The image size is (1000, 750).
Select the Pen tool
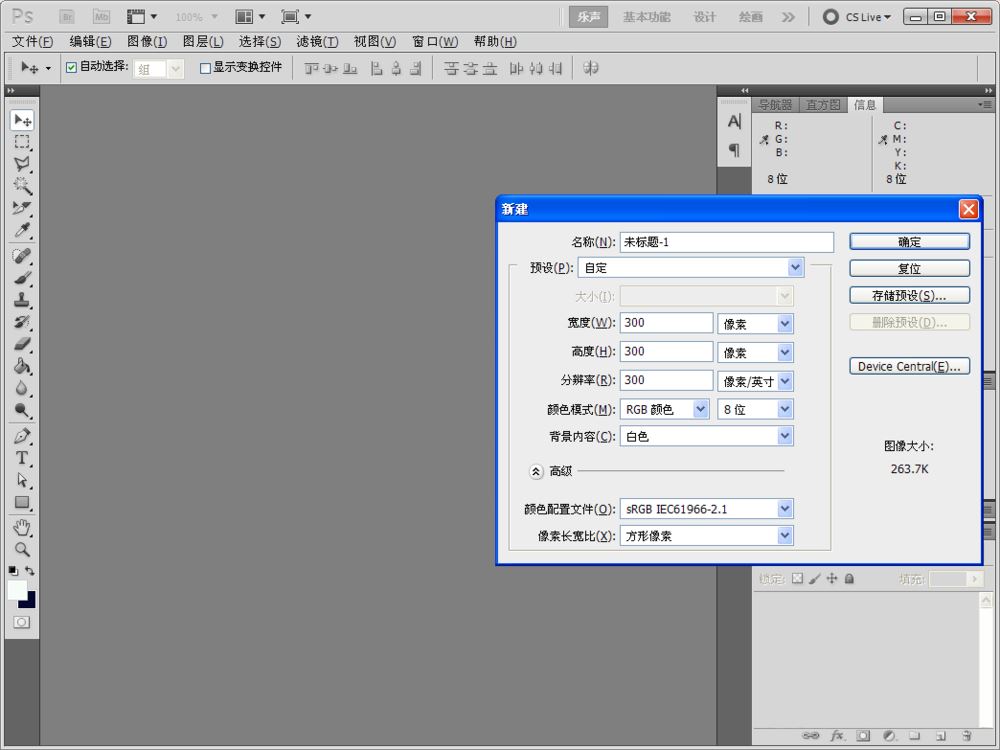click(22, 436)
